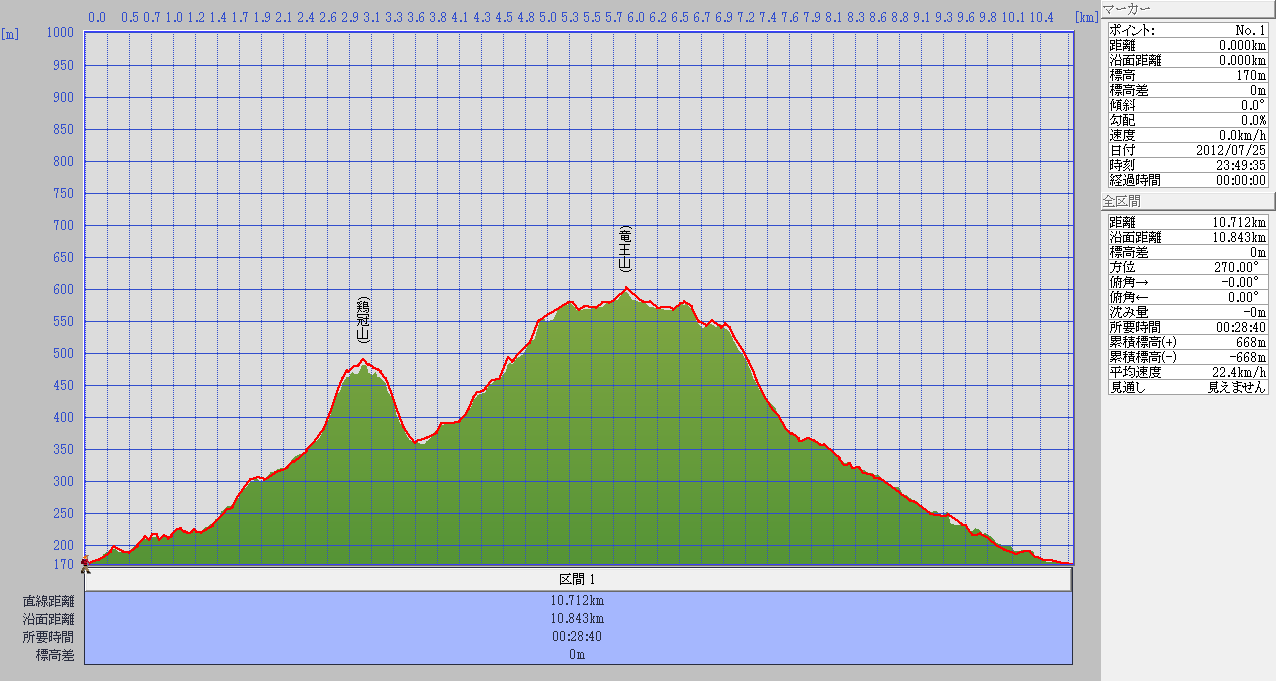Select the 鶏冠山 peak label
Screen dimensions: 1276x681
click(x=364, y=320)
